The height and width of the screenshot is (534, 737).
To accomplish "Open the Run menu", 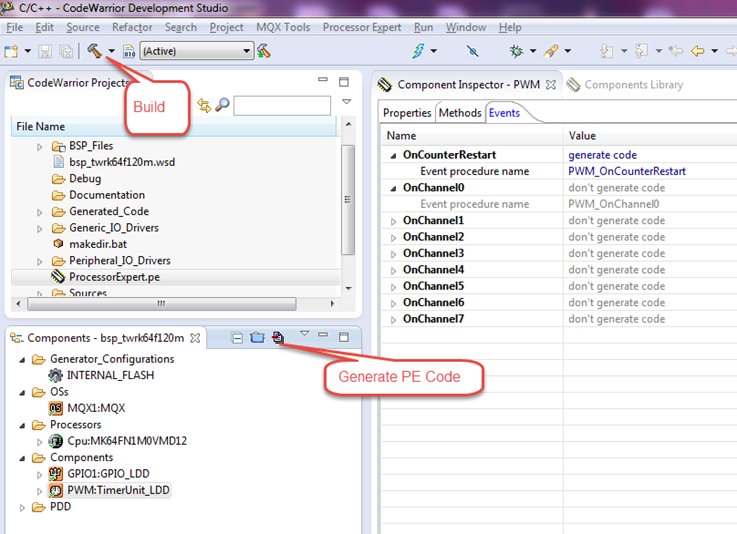I will [423, 27].
